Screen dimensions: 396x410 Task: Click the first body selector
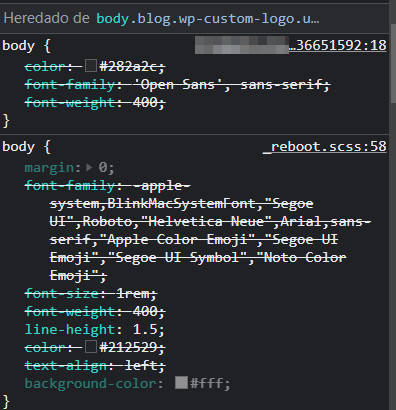coord(18,46)
